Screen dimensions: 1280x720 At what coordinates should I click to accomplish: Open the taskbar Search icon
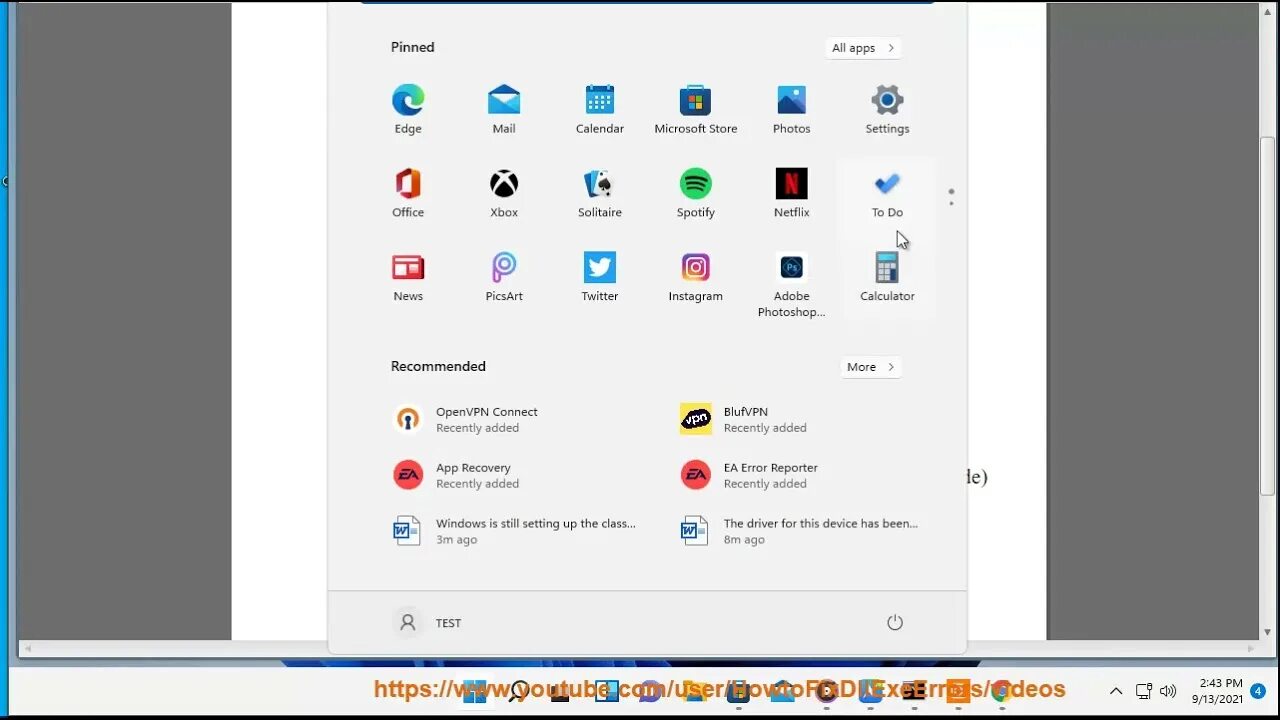pyautogui.click(x=519, y=691)
